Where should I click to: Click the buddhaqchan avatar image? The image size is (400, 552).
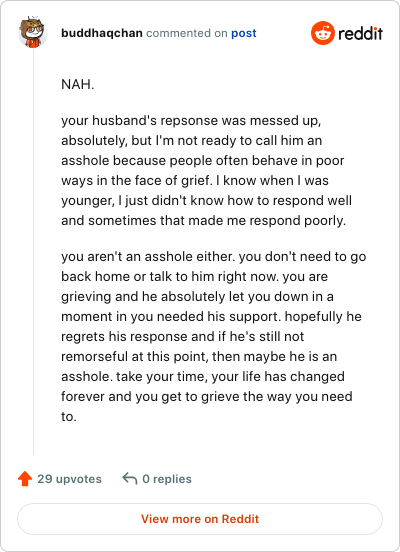pyautogui.click(x=32, y=32)
